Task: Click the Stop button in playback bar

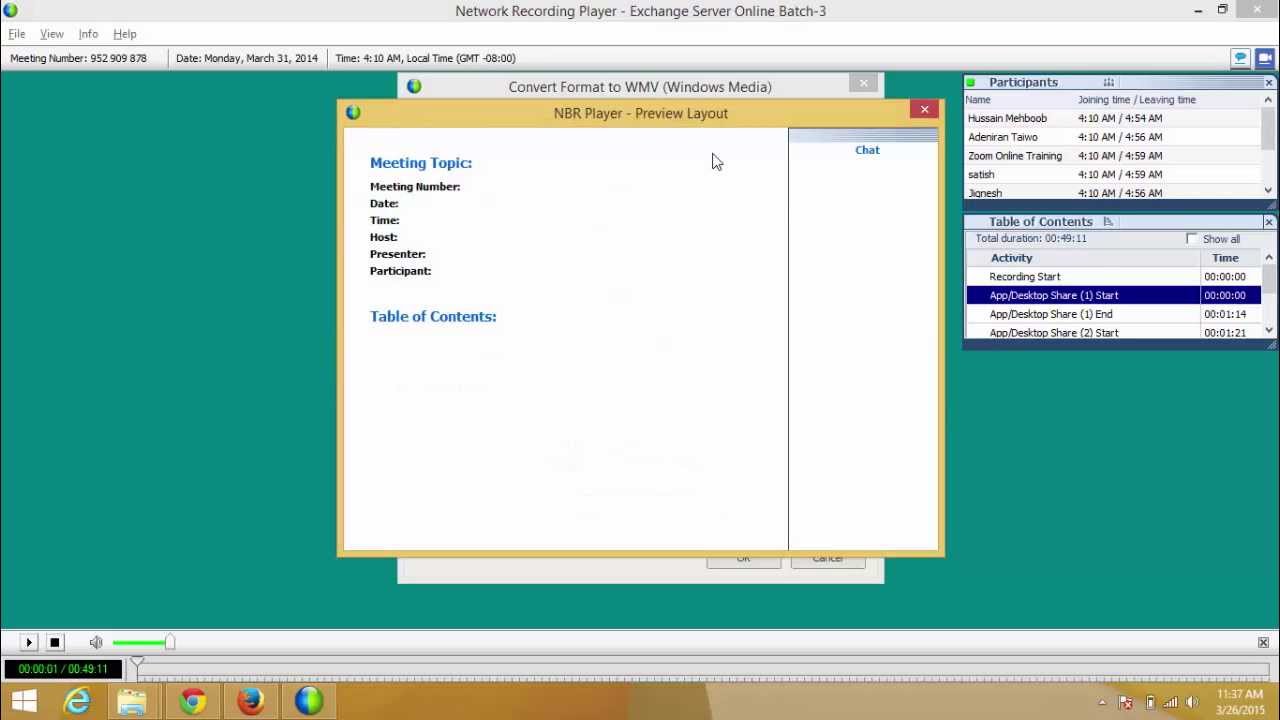Action: [x=55, y=643]
